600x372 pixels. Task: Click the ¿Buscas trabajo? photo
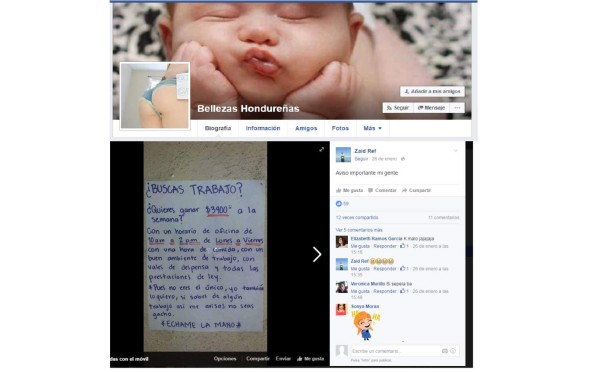[205, 246]
